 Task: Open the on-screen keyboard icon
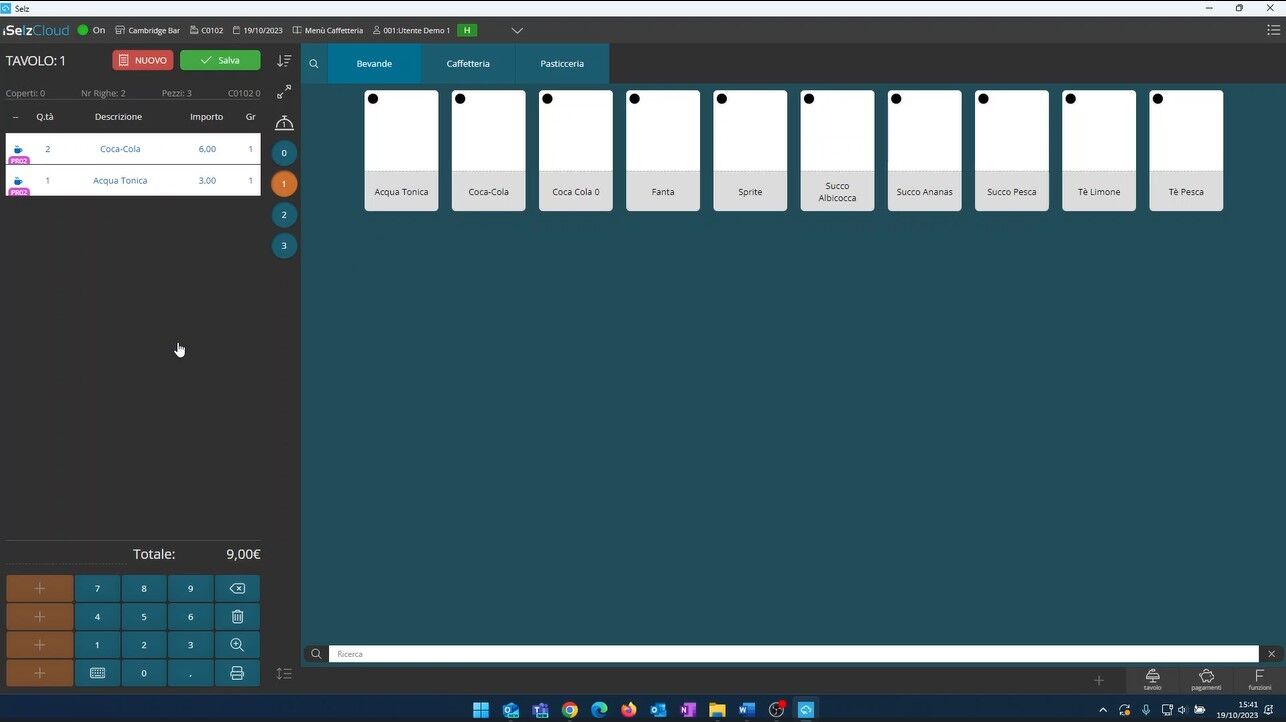97,673
